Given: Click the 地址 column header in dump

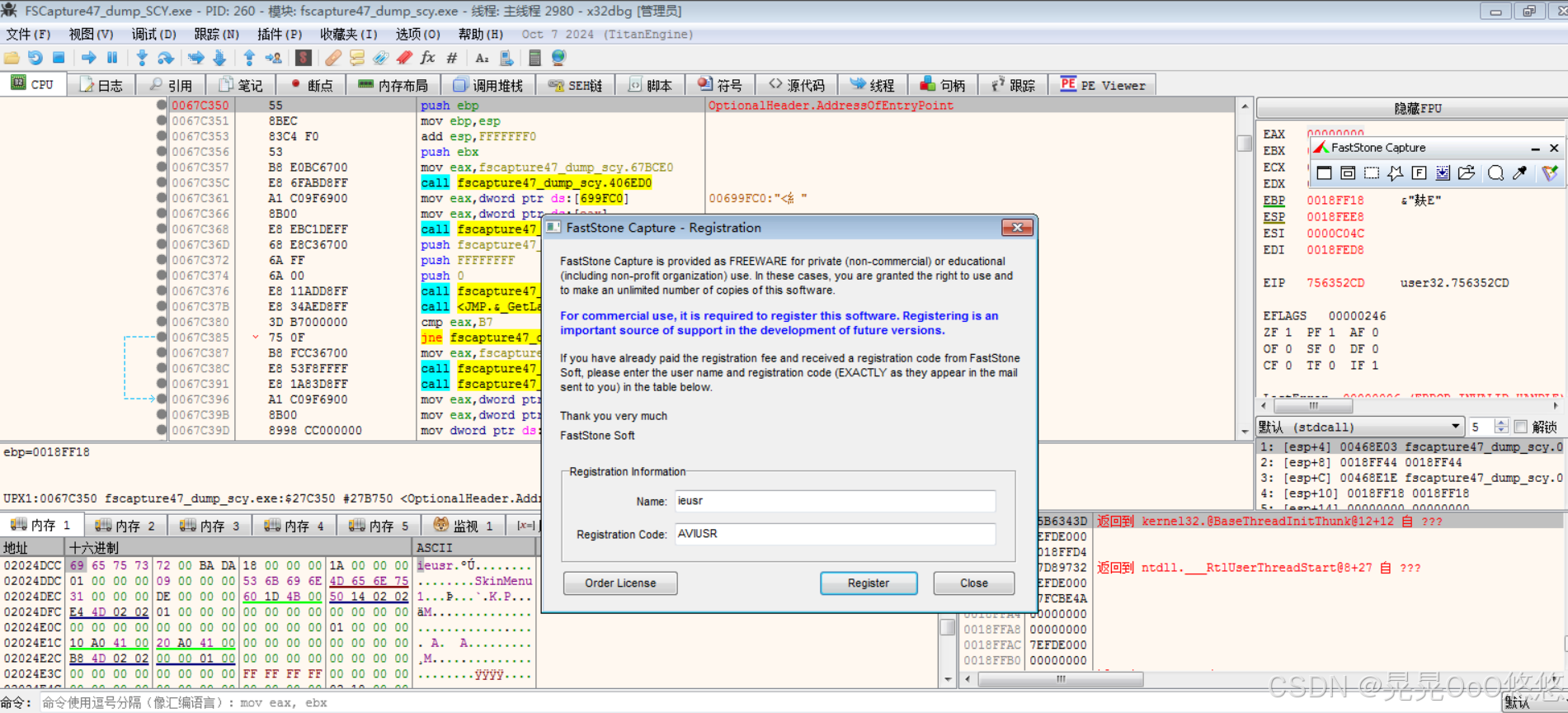Looking at the screenshot, I should point(32,547).
